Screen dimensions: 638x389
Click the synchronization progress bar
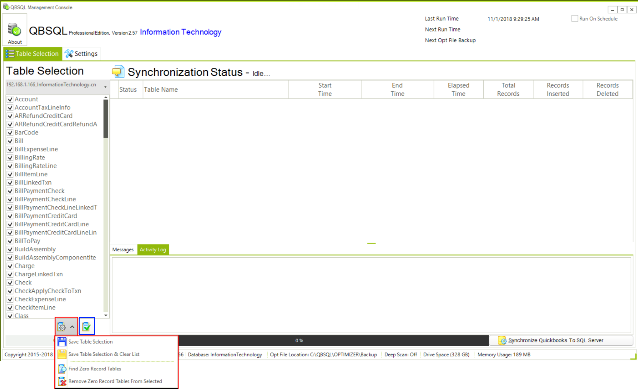(299, 340)
